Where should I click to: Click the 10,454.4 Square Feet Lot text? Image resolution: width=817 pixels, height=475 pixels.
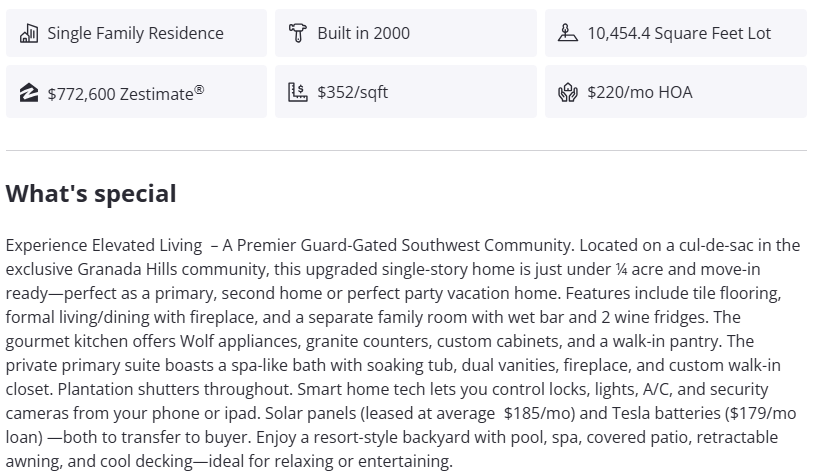pos(679,33)
